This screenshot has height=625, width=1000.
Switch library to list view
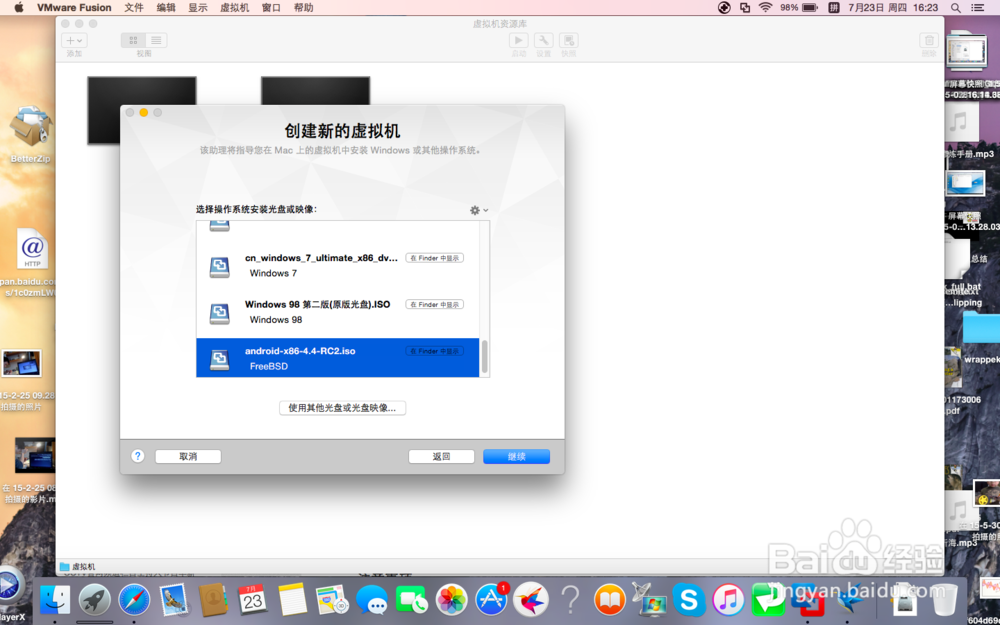156,40
